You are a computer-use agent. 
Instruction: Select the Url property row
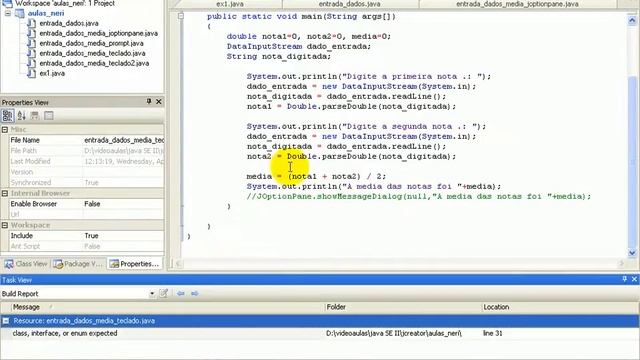tap(87, 214)
